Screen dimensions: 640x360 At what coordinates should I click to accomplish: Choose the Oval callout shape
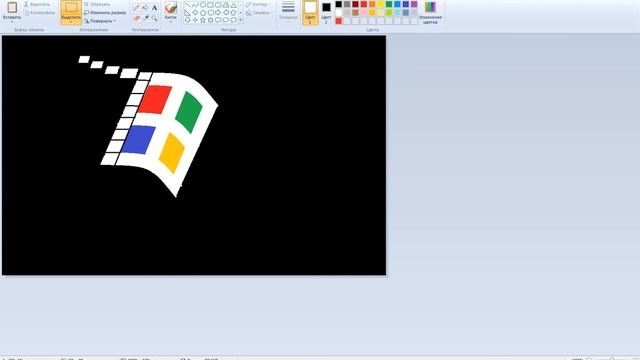(x=226, y=20)
